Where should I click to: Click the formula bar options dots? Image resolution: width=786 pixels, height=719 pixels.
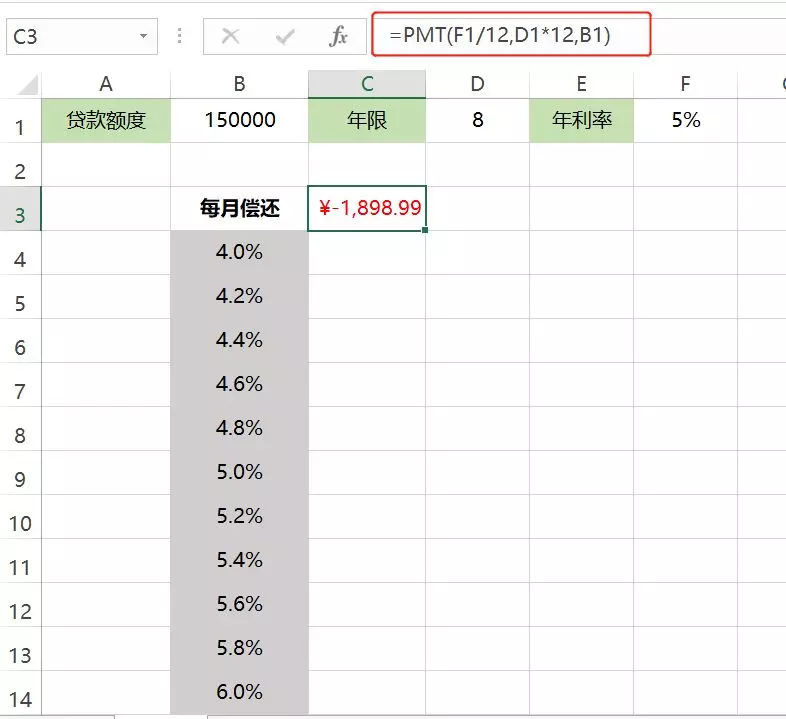tap(179, 36)
